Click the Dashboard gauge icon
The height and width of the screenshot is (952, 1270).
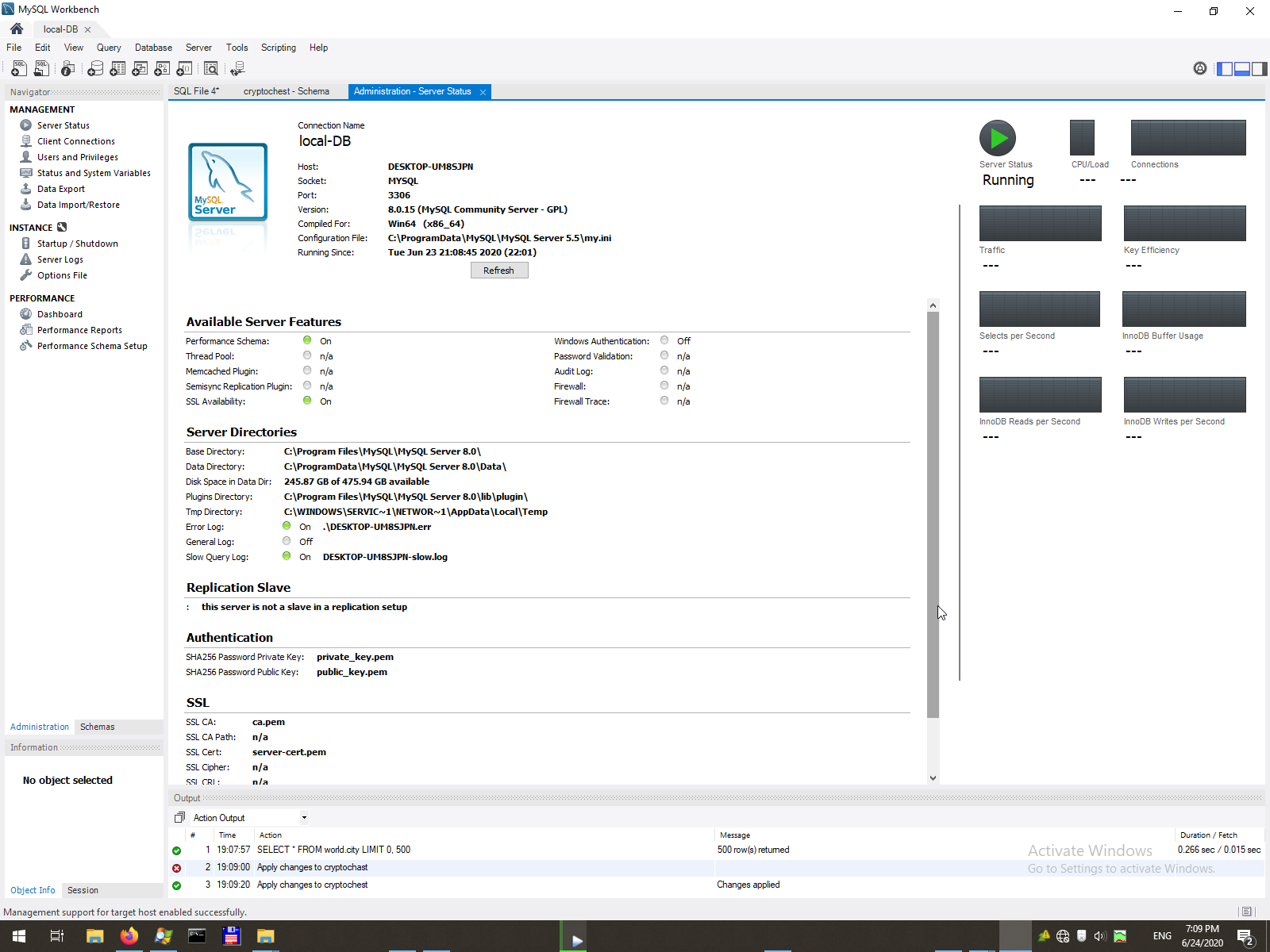coord(26,314)
